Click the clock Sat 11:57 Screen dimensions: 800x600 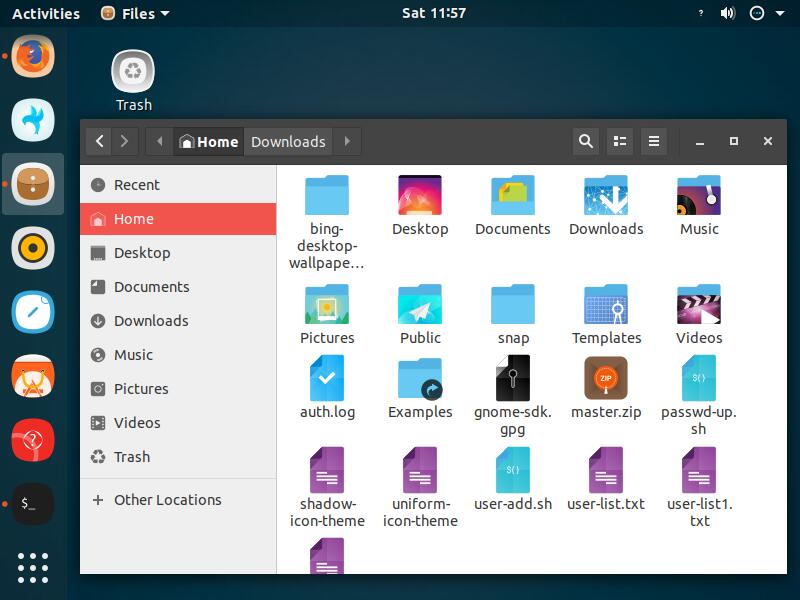point(434,13)
